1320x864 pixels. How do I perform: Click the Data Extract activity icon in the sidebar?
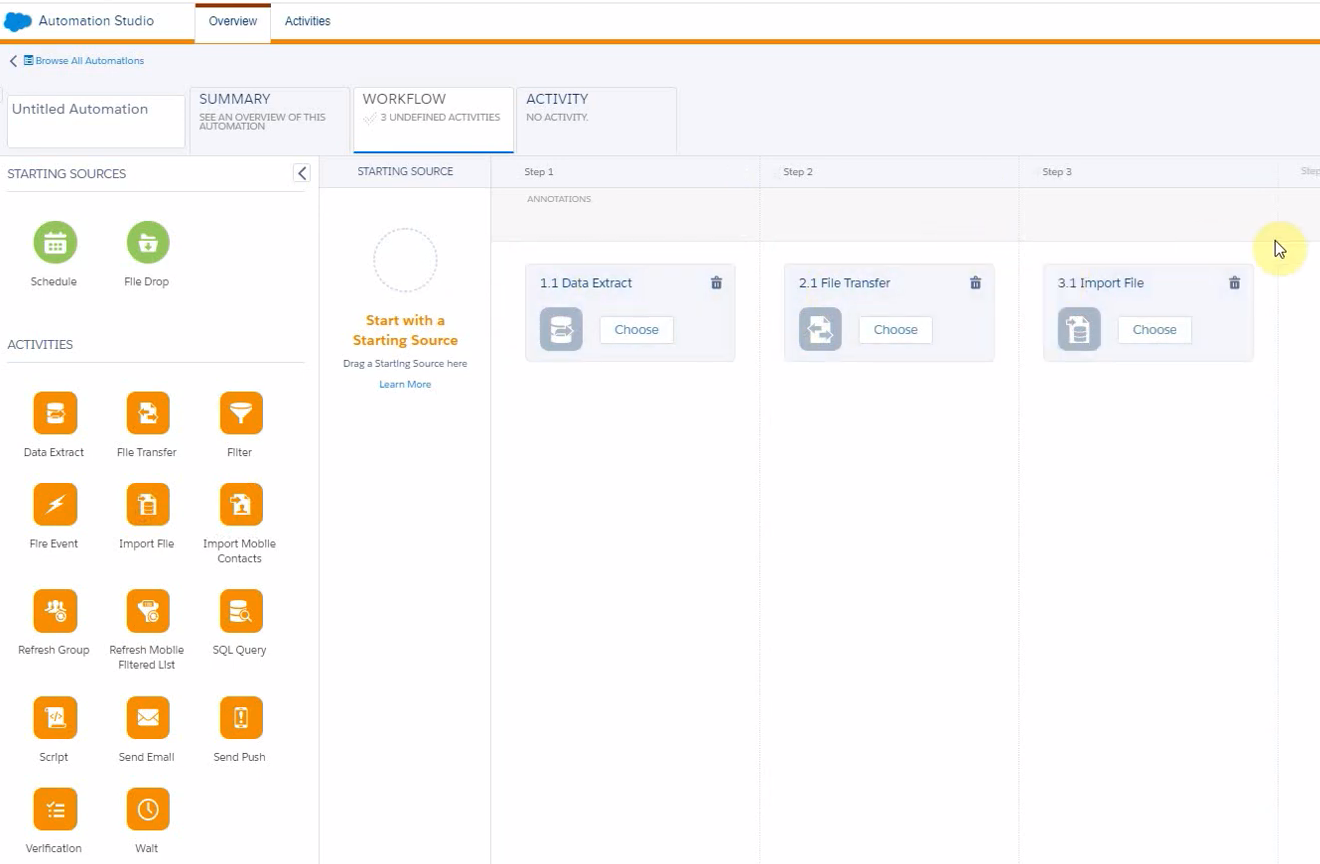pyautogui.click(x=55, y=413)
